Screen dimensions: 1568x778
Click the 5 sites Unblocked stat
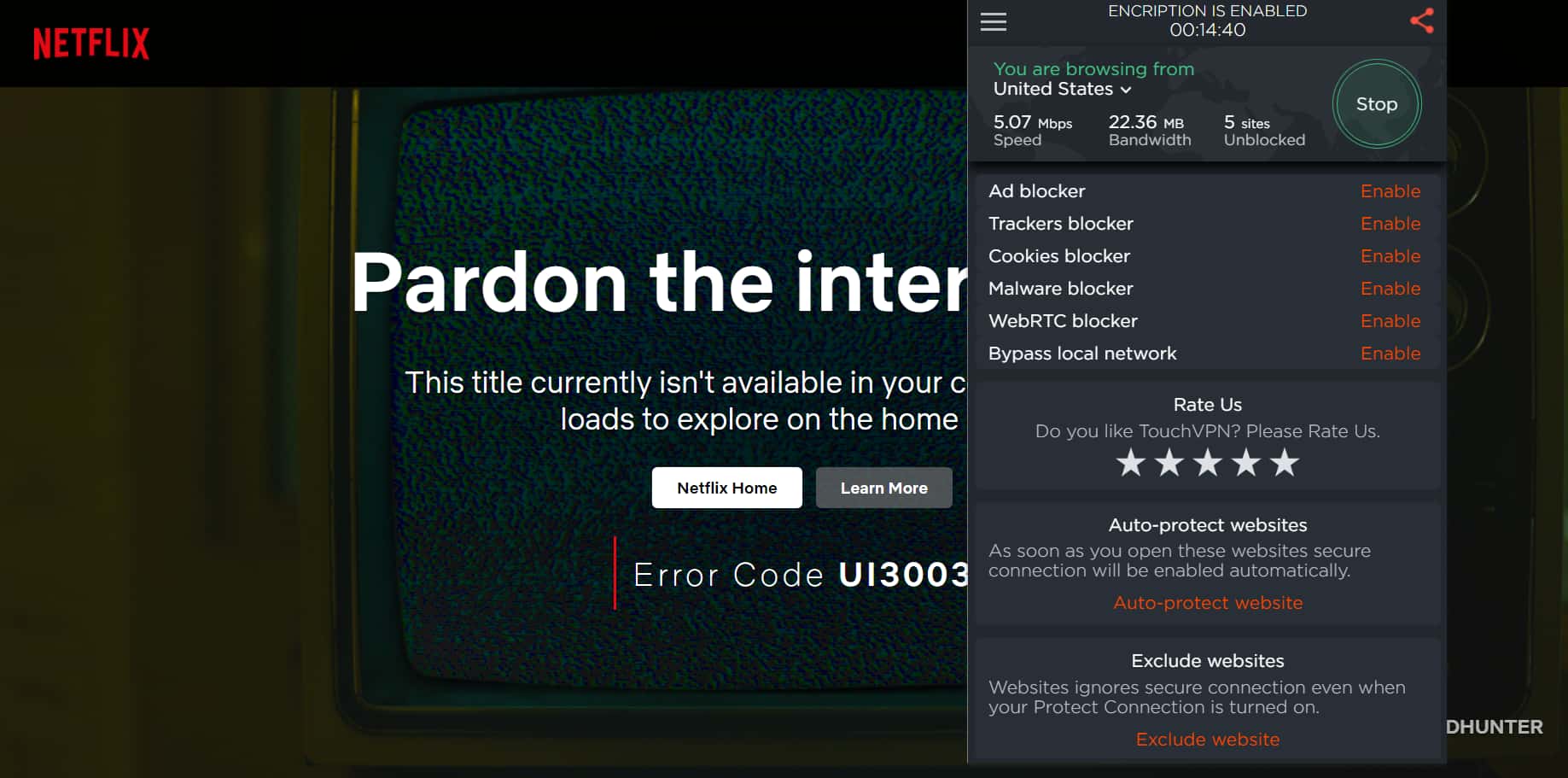click(x=1264, y=131)
